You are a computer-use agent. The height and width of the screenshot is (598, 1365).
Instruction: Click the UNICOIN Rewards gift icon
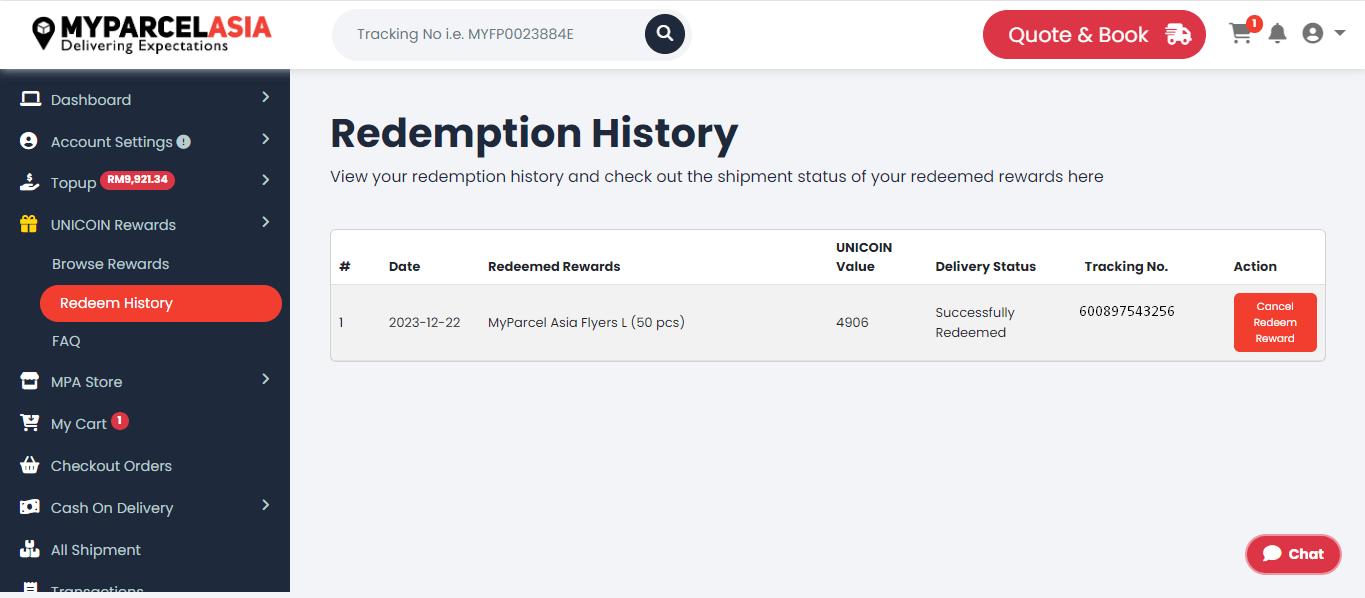[29, 224]
